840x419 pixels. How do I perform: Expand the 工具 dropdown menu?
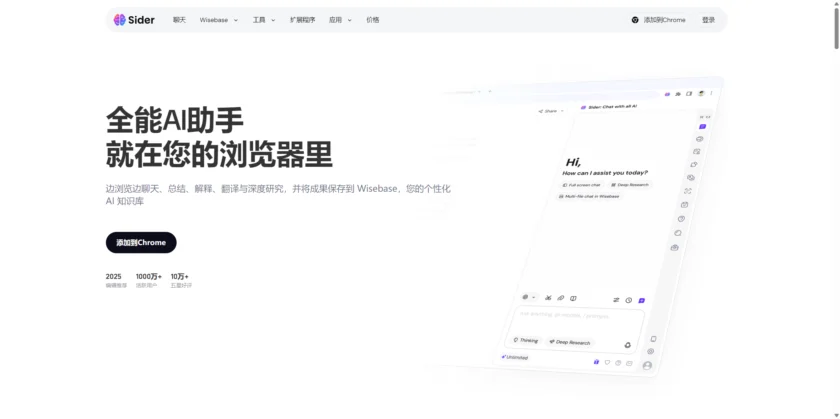point(264,20)
